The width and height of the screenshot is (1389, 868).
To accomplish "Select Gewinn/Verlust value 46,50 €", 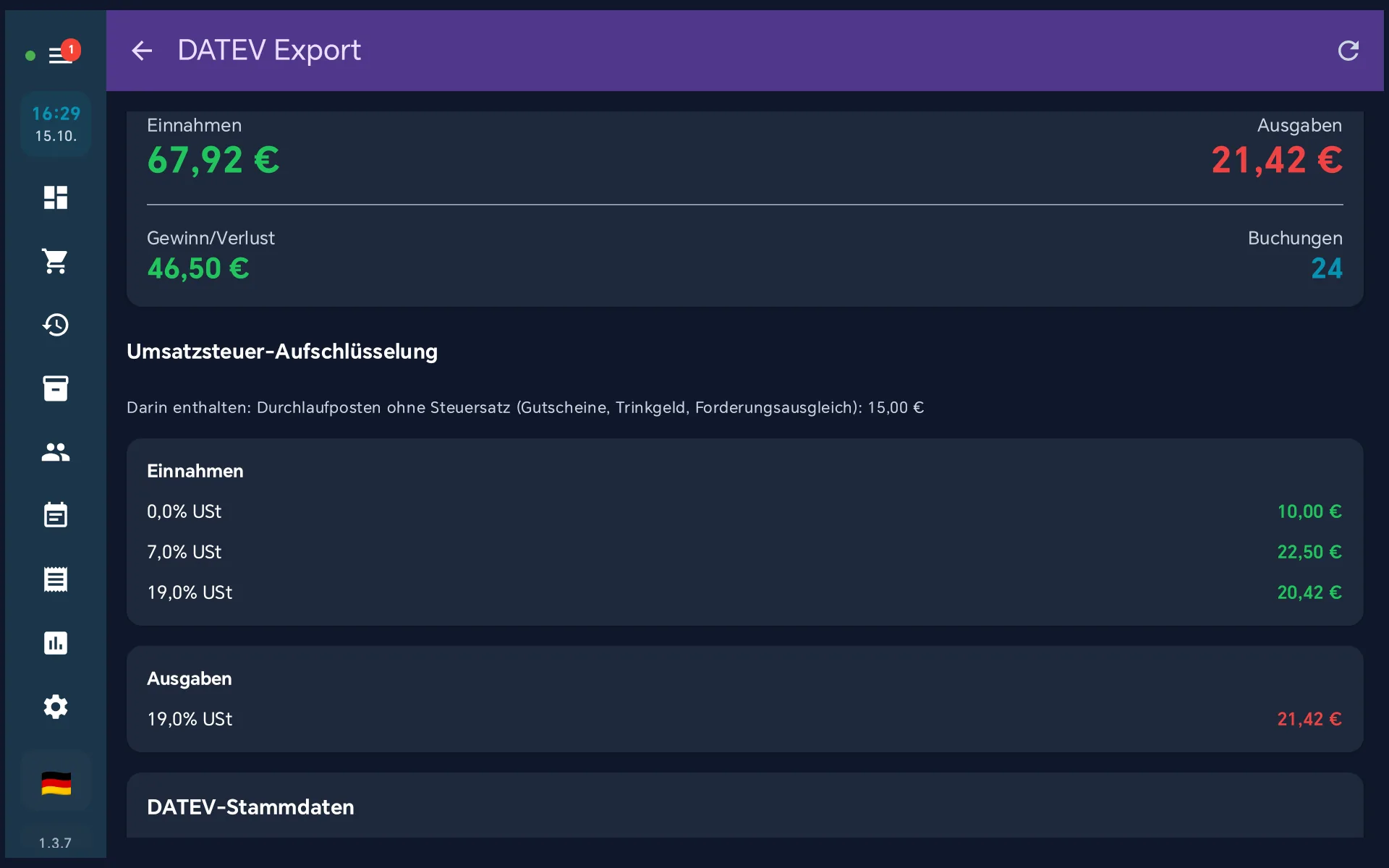I will coord(198,268).
